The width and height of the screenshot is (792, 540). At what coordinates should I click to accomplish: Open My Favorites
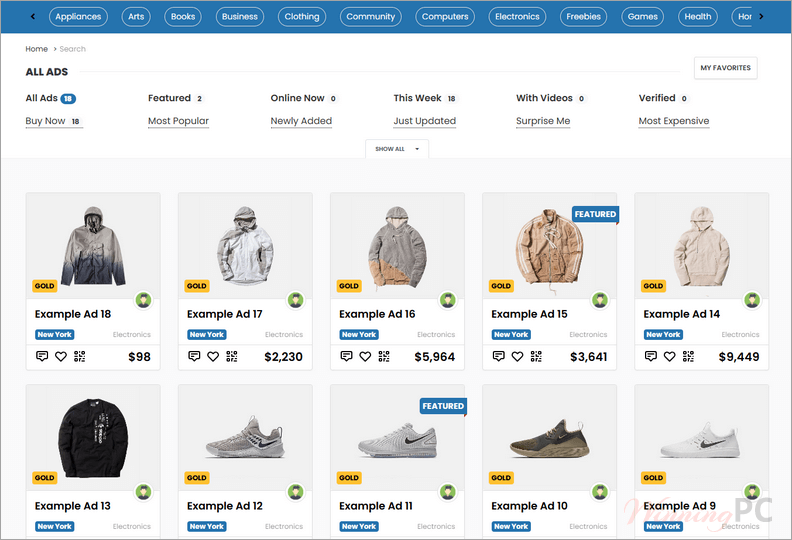[725, 68]
